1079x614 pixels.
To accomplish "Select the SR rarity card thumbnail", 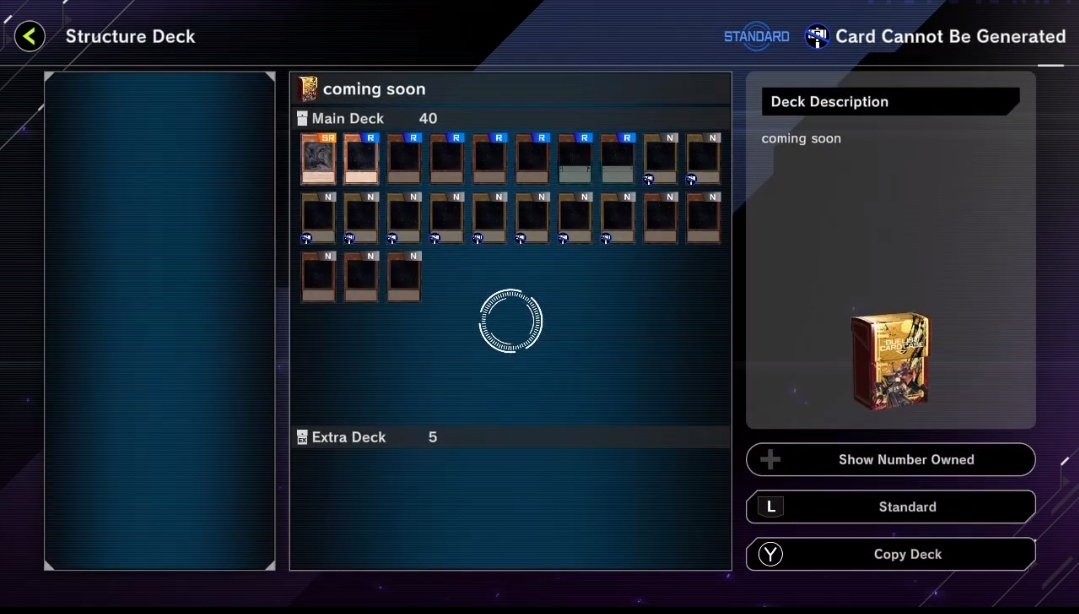I will click(x=319, y=159).
